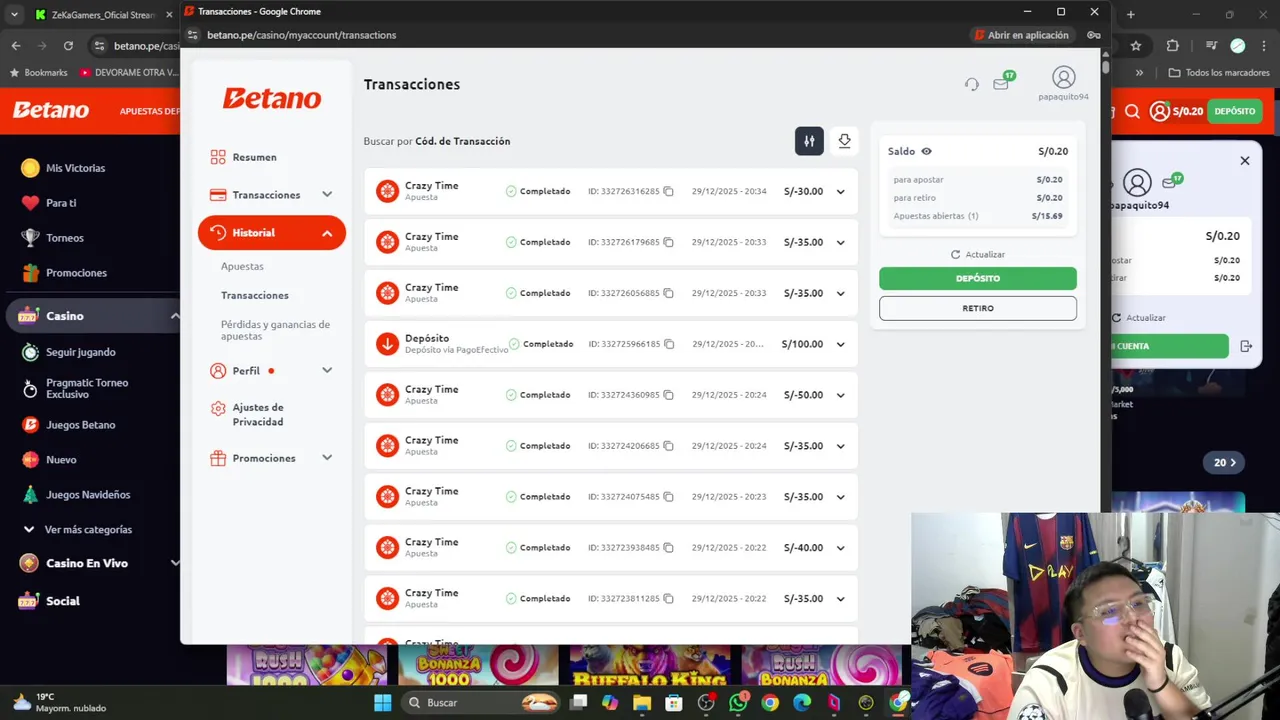Copy transaction ID 332724360985
The image size is (1280, 720).
pyautogui.click(x=669, y=395)
